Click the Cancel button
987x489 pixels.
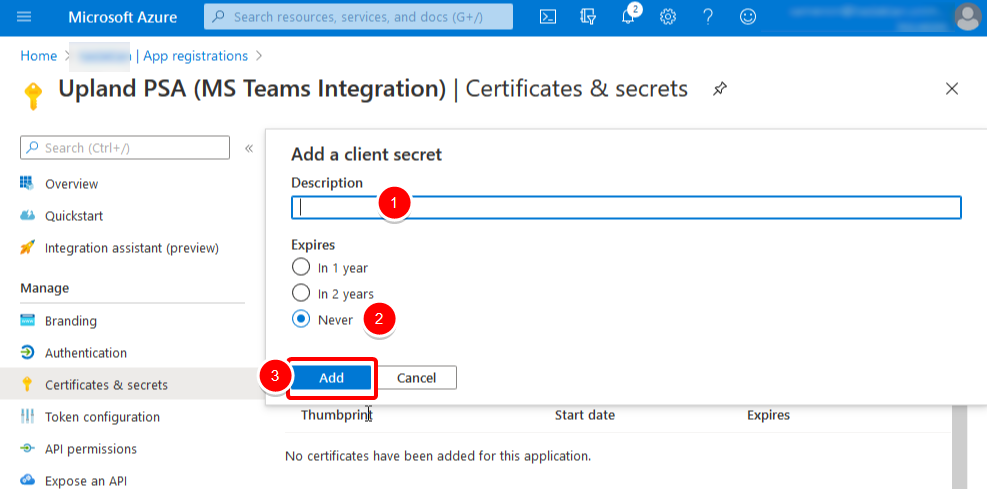[x=416, y=377]
